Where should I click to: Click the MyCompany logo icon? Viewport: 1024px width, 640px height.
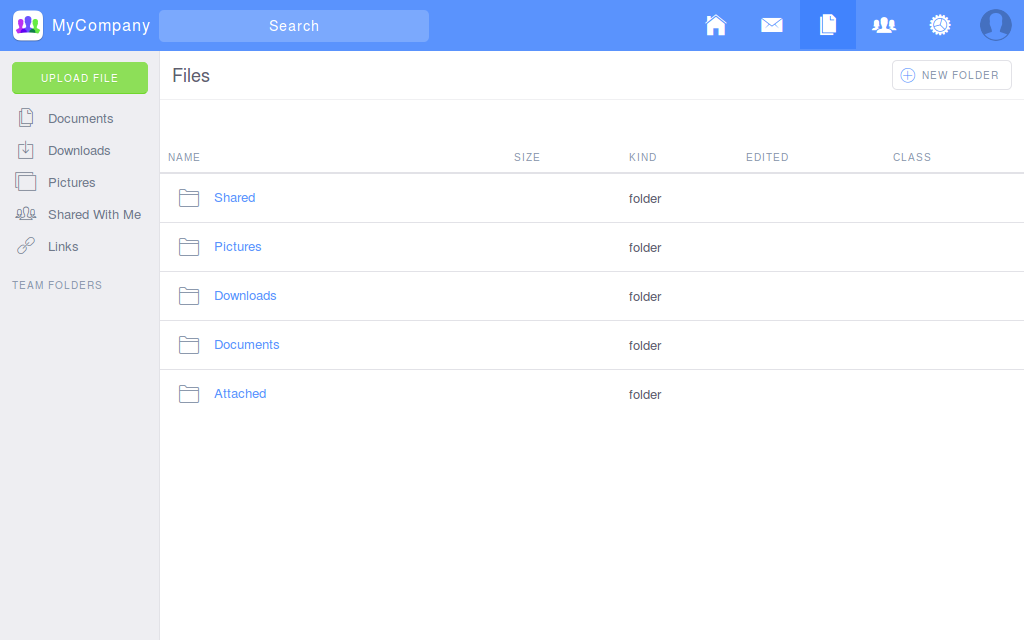pos(28,25)
